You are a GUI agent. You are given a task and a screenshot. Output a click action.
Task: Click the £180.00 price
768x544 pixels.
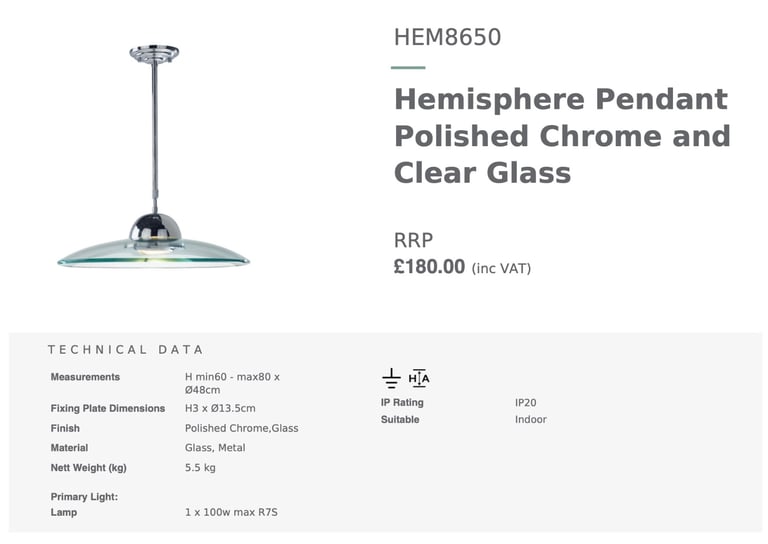429,267
